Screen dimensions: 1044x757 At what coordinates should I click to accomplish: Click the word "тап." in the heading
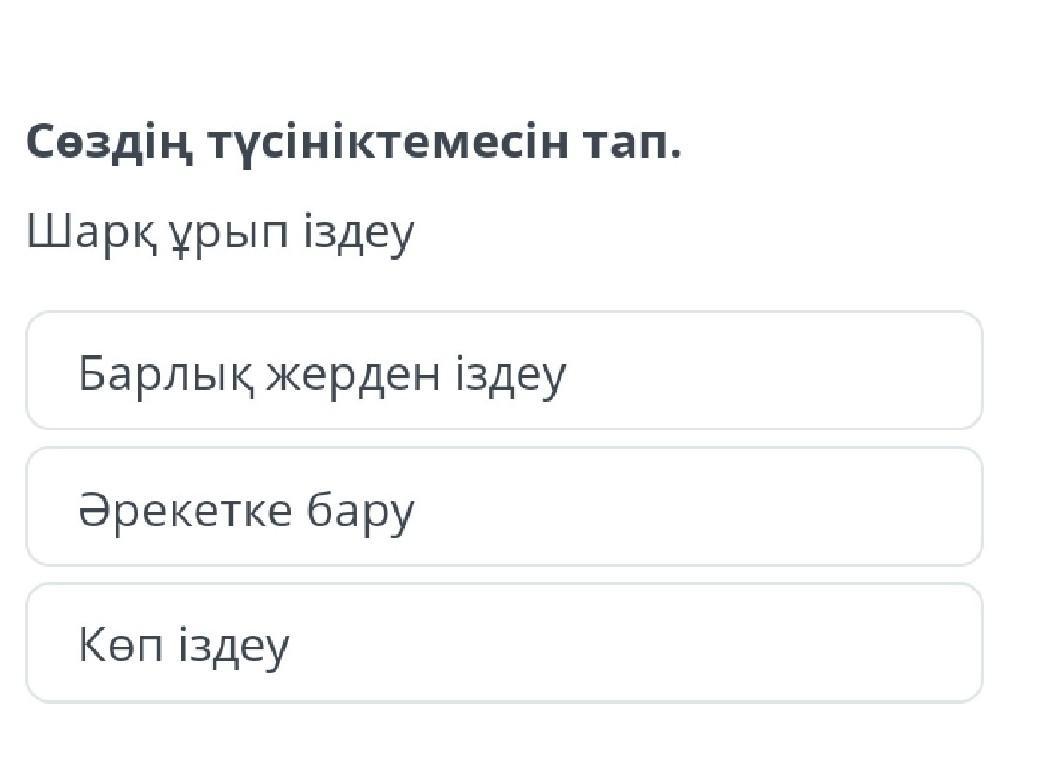tap(632, 143)
